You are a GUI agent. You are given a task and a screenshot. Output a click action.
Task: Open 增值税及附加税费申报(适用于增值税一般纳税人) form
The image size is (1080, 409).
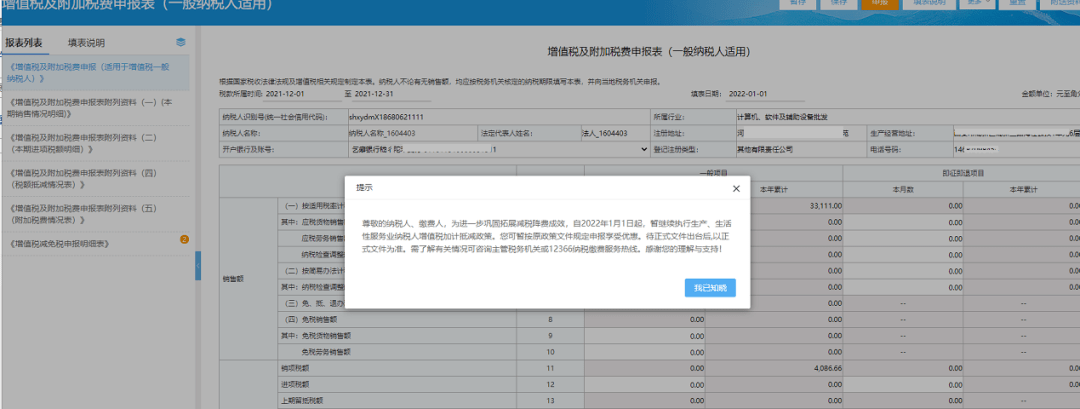95,73
